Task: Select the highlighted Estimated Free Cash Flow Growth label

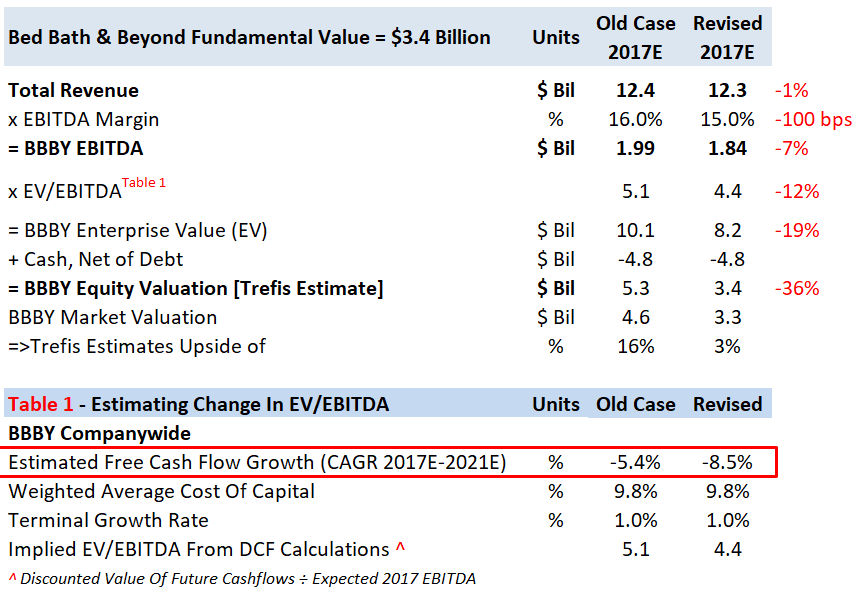Action: [x=256, y=463]
